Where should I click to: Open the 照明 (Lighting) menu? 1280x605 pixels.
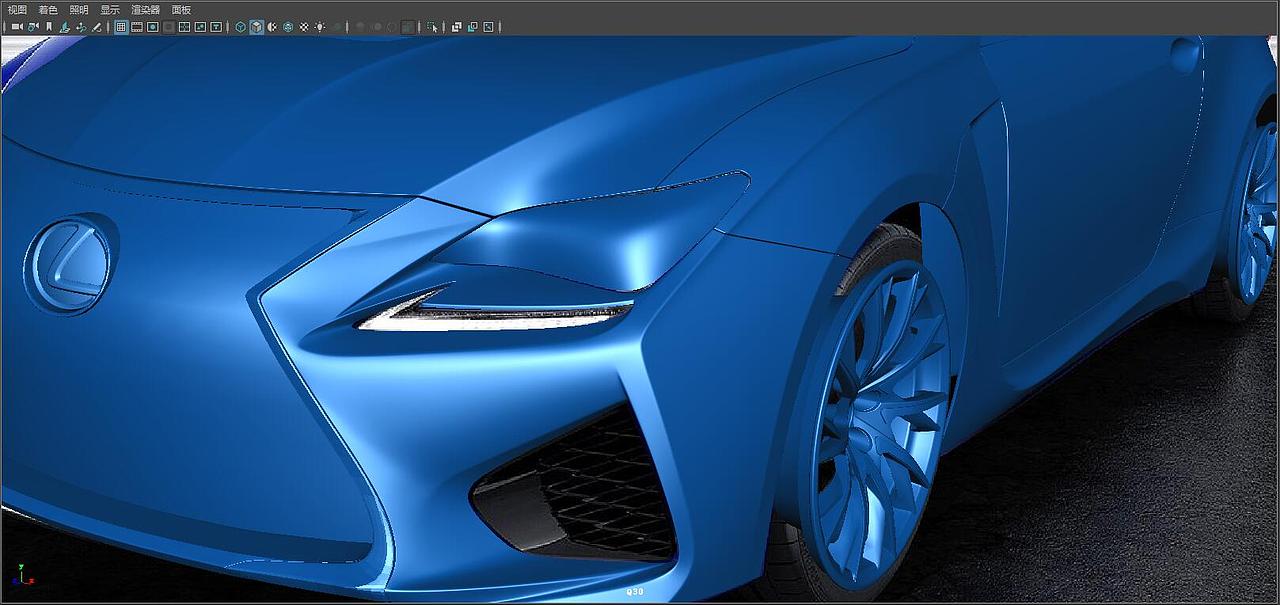[x=79, y=9]
